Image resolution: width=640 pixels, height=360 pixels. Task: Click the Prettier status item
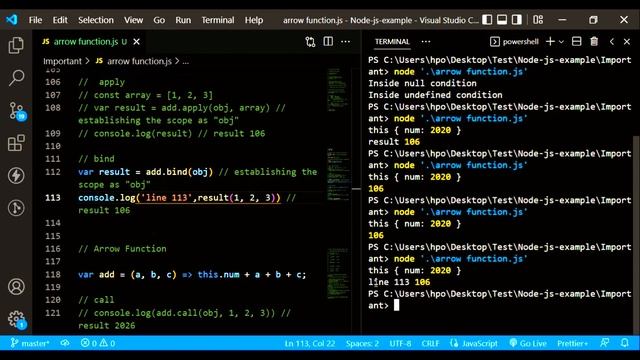pyautogui.click(x=572, y=344)
